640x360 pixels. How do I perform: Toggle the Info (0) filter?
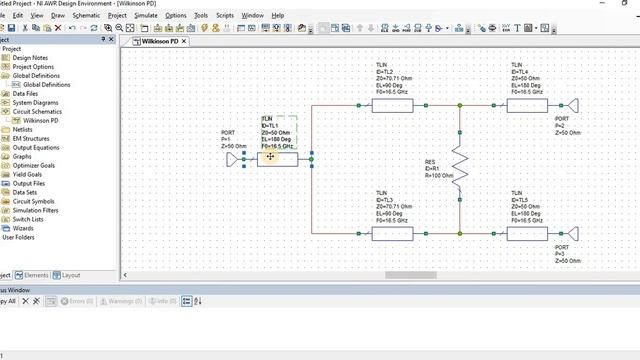pos(162,301)
